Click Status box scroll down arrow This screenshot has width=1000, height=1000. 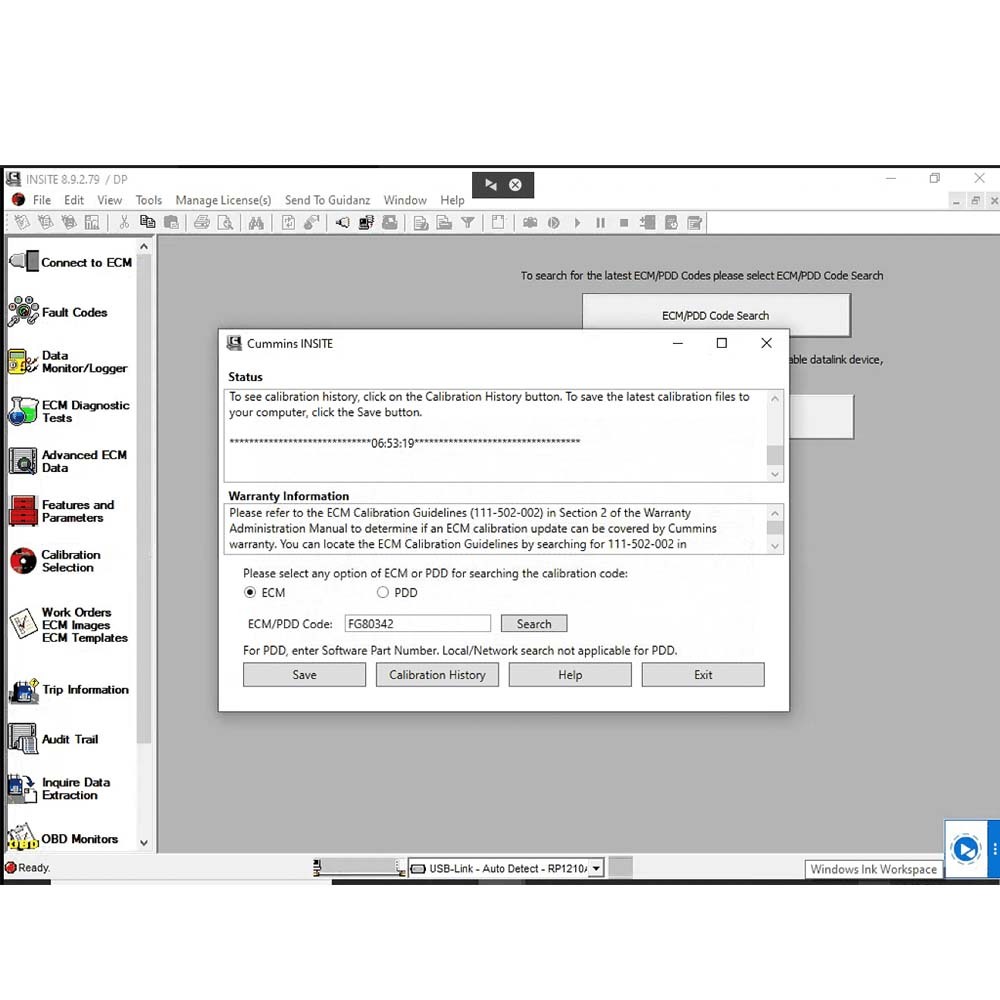[775, 474]
